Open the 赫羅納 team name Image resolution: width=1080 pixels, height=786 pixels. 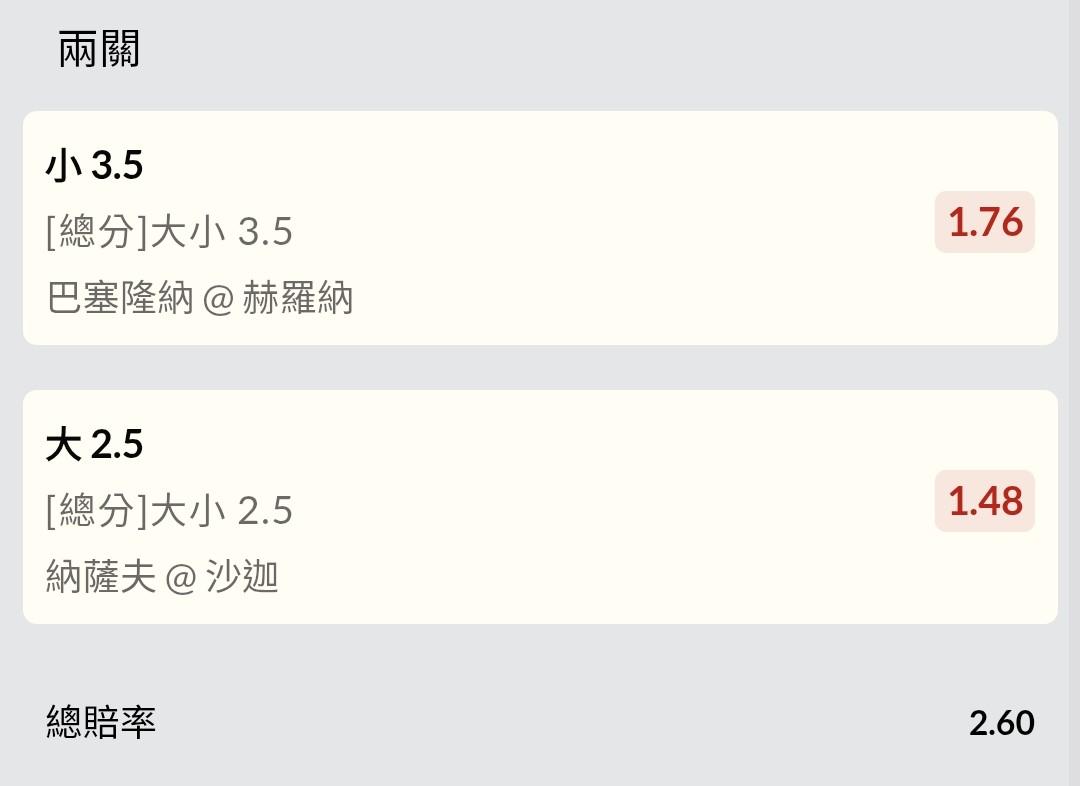coord(298,298)
